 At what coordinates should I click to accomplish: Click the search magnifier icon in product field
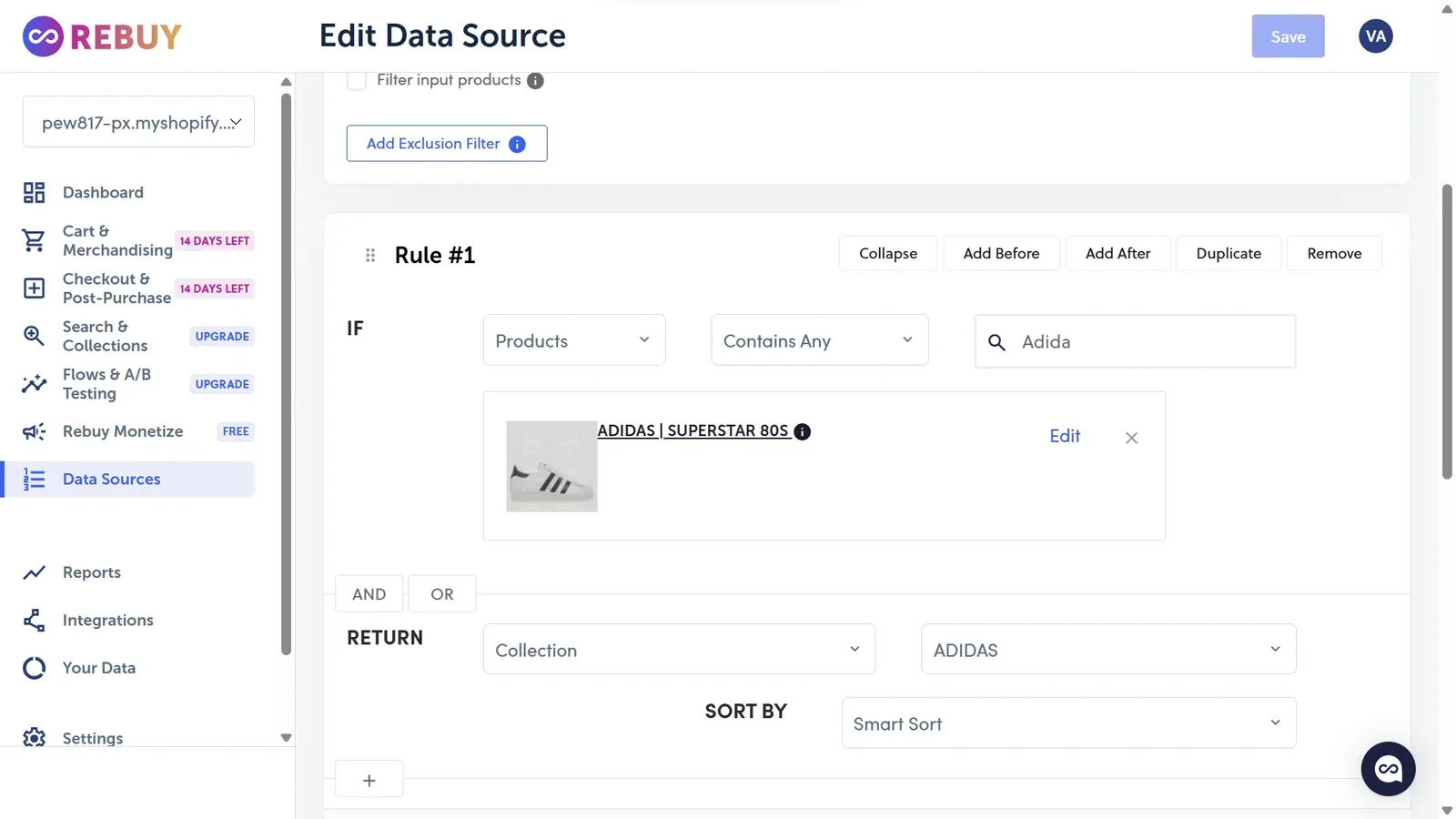(997, 342)
